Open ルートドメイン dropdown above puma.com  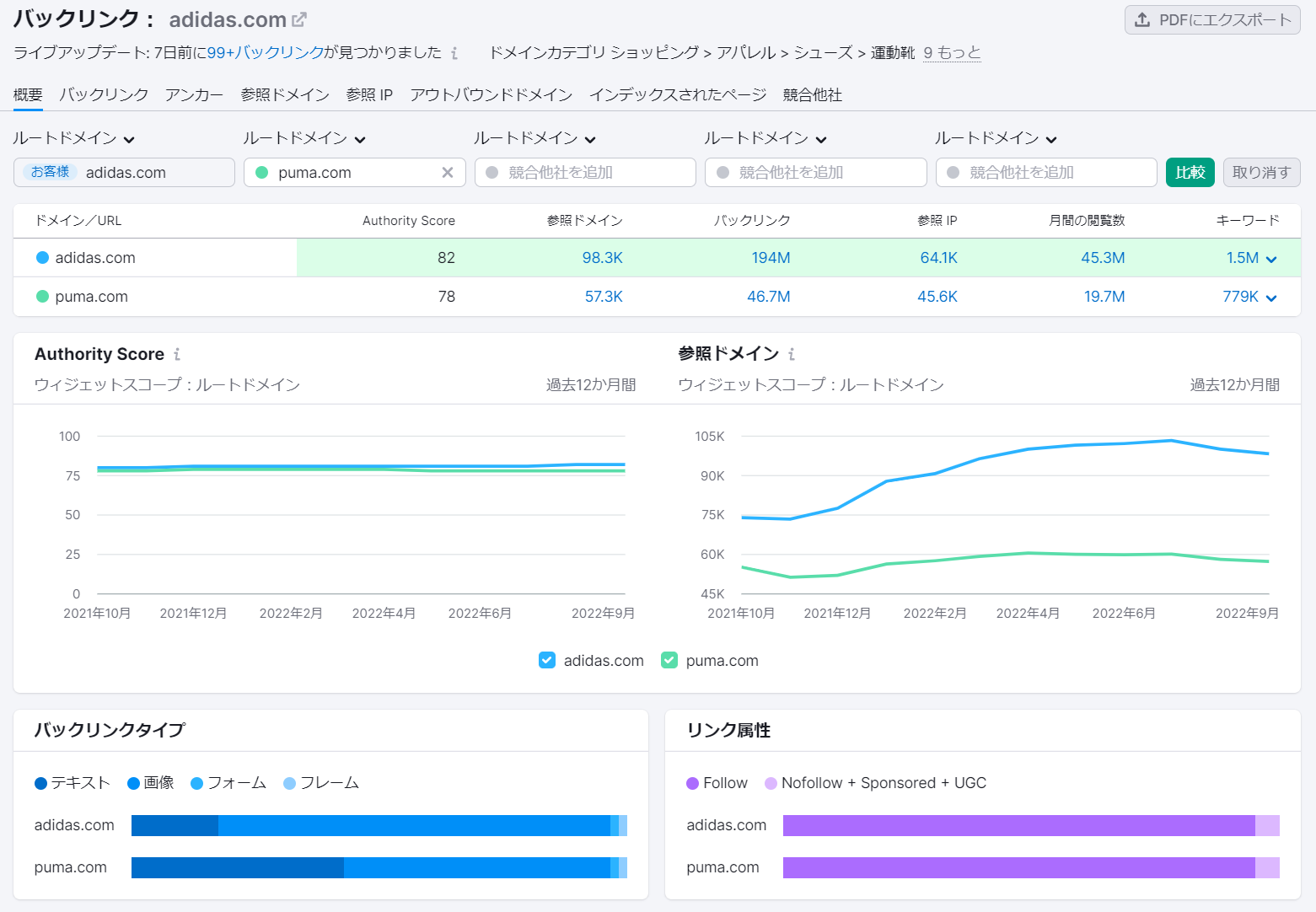[304, 138]
